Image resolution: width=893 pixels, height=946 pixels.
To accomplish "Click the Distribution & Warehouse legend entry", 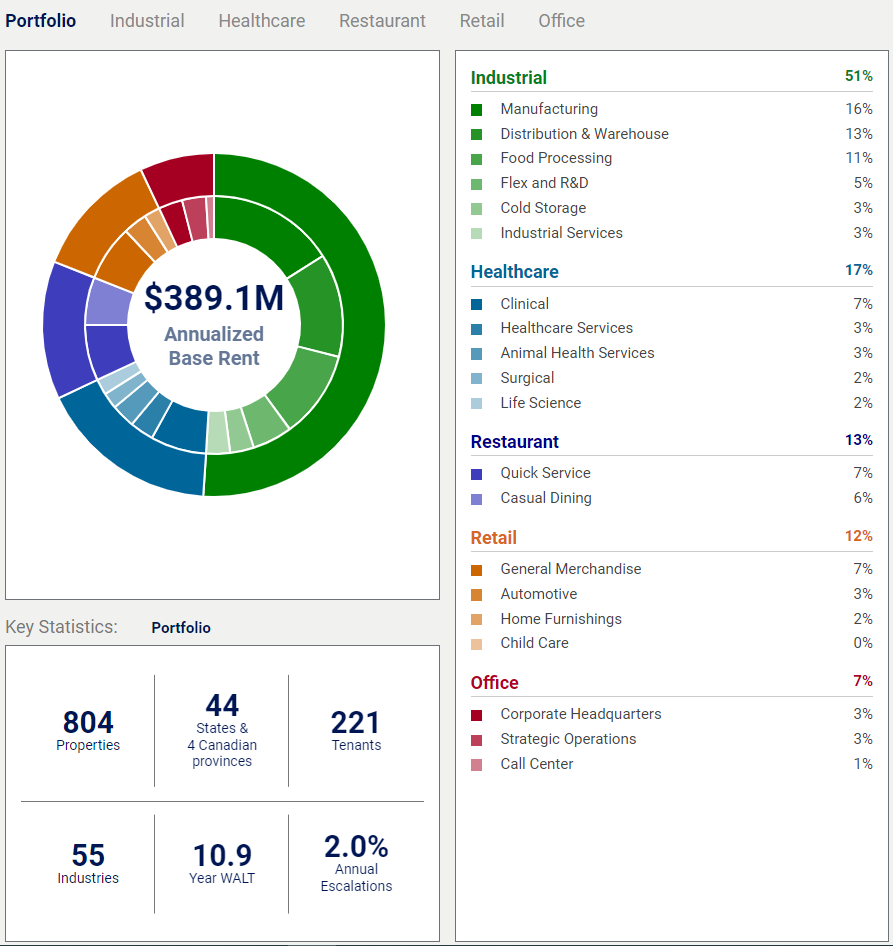I will 584,134.
